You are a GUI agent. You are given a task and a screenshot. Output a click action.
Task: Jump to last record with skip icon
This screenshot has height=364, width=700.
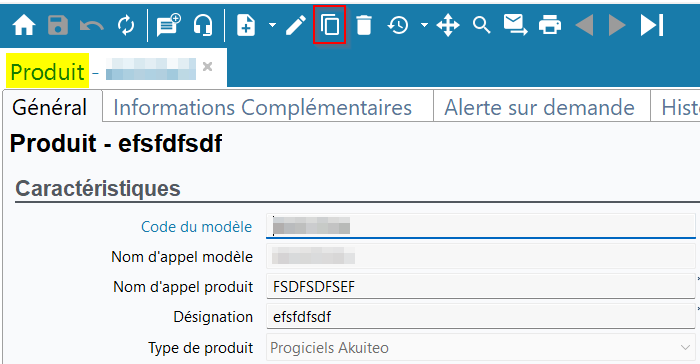pyautogui.click(x=652, y=25)
